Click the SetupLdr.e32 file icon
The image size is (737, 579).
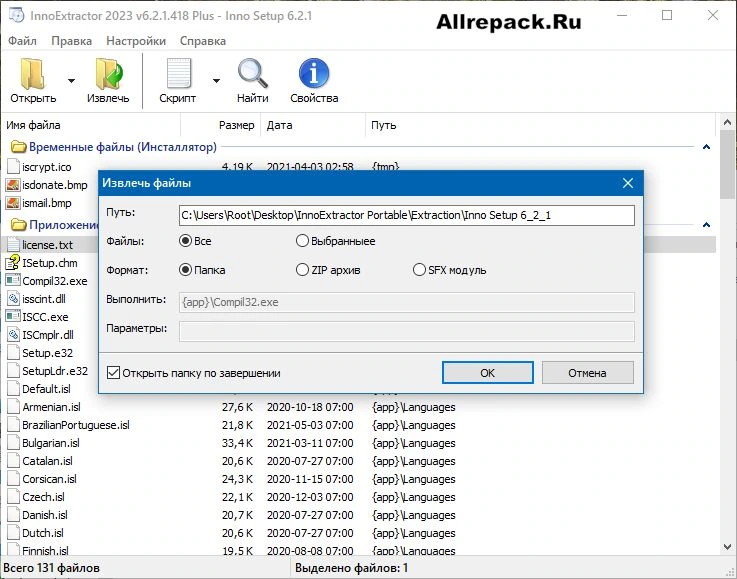[13, 370]
